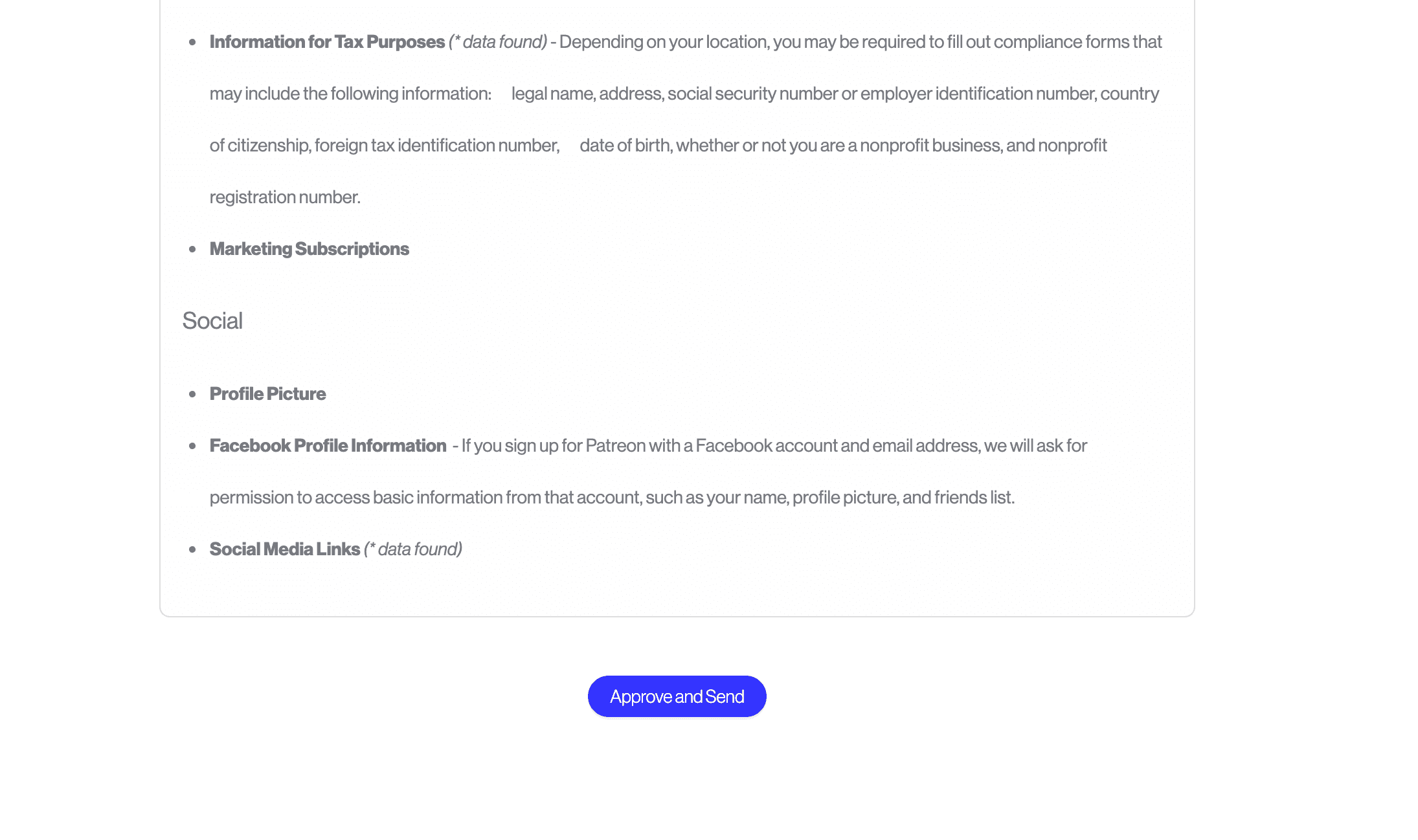The width and height of the screenshot is (1418, 840).
Task: Click the Information for Tax Purposes heading
Action: point(327,42)
